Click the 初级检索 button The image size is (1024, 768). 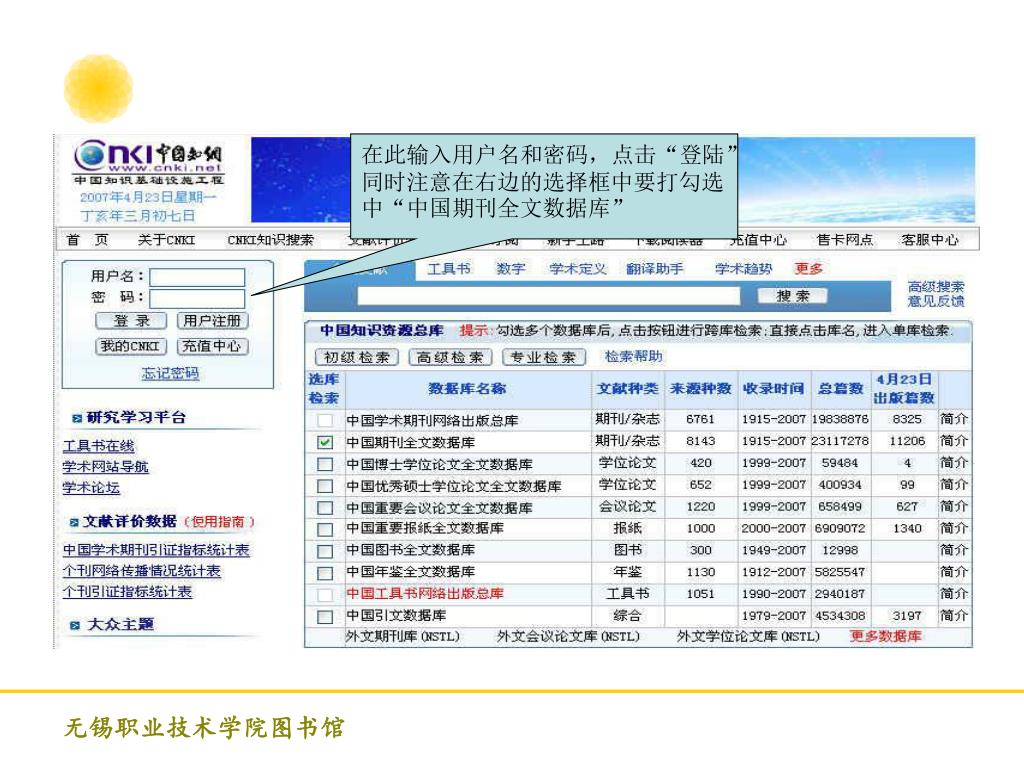click(357, 357)
